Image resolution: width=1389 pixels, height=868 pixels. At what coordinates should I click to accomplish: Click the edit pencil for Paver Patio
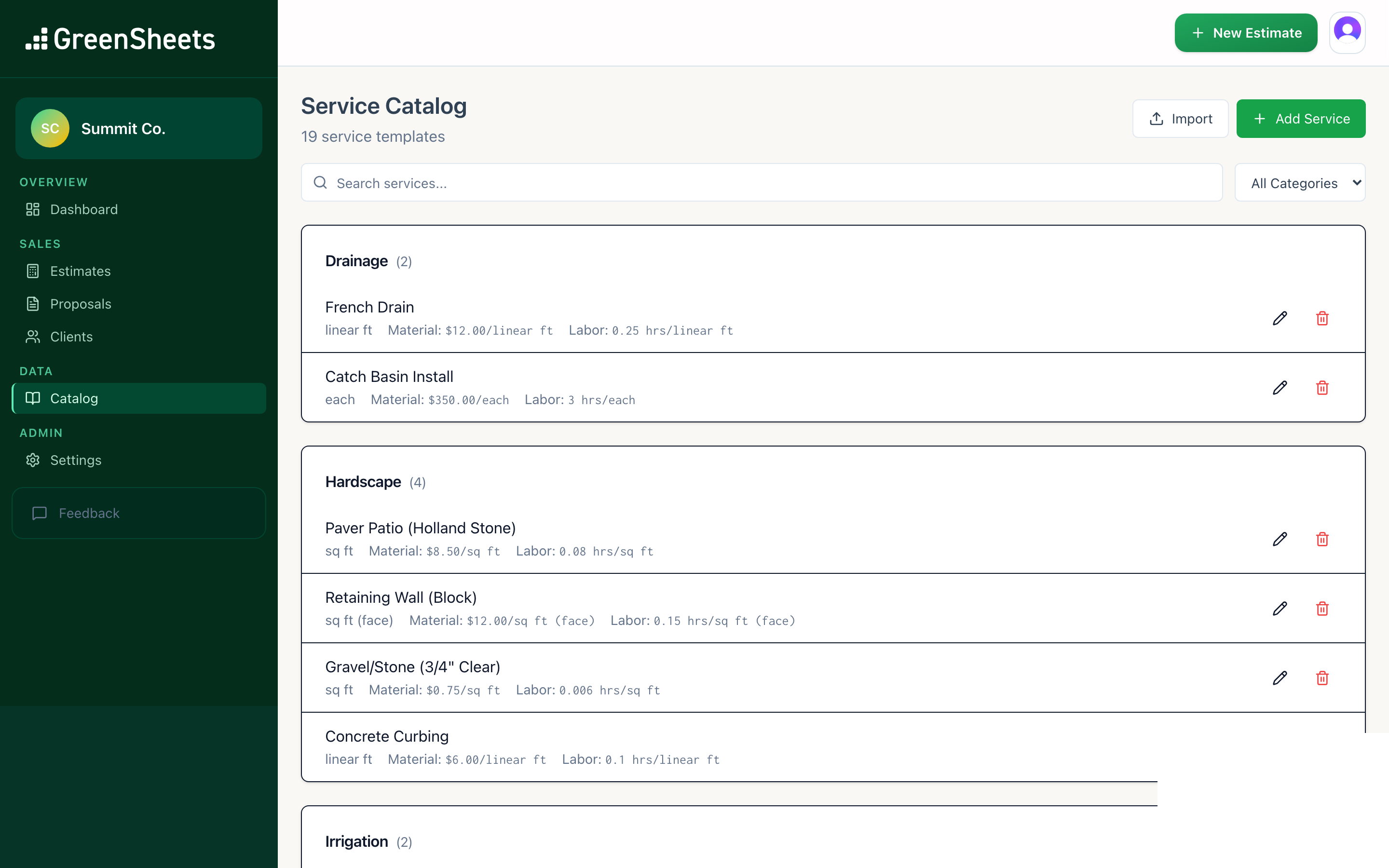[1280, 539]
